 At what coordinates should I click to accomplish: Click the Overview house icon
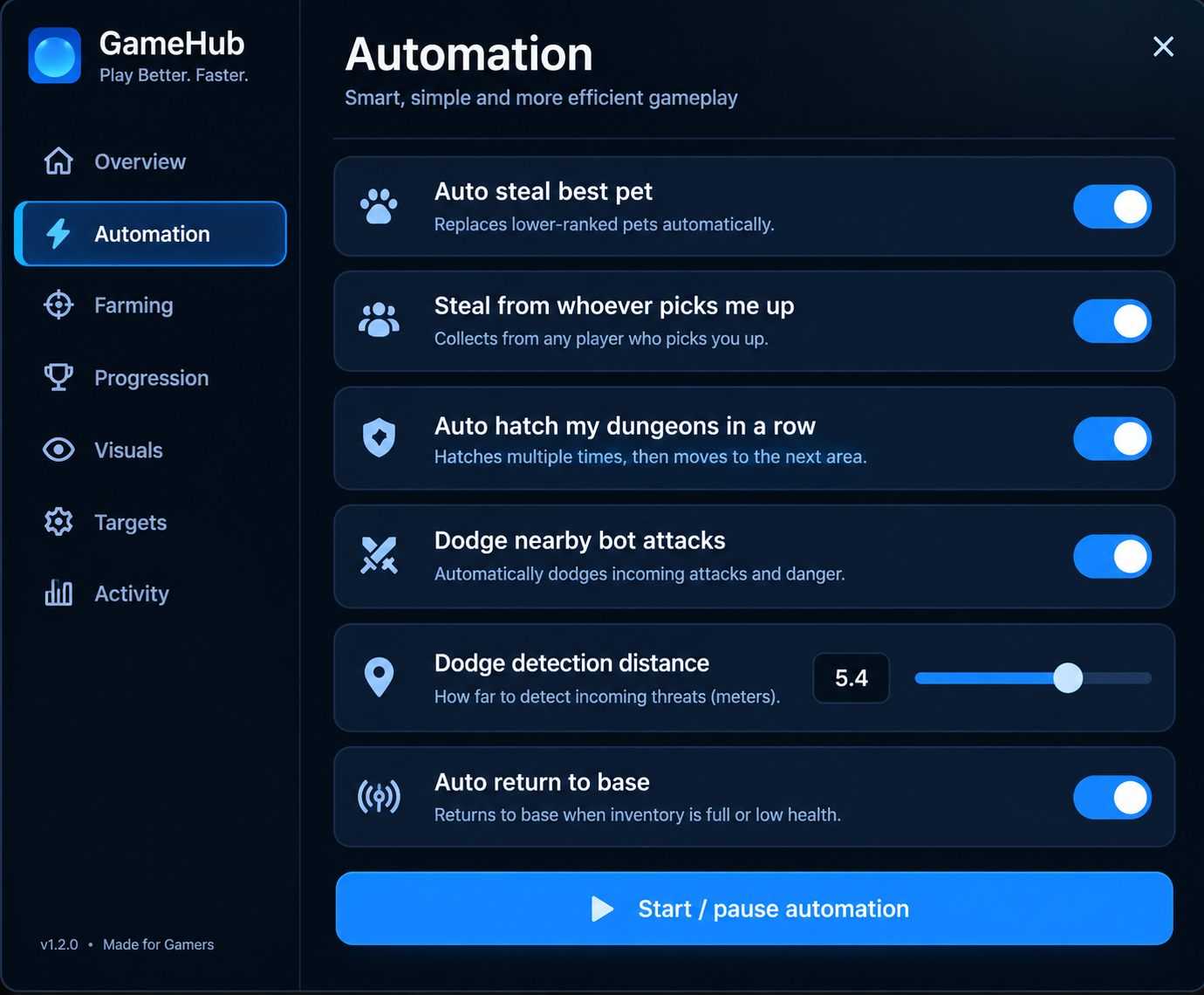coord(58,161)
